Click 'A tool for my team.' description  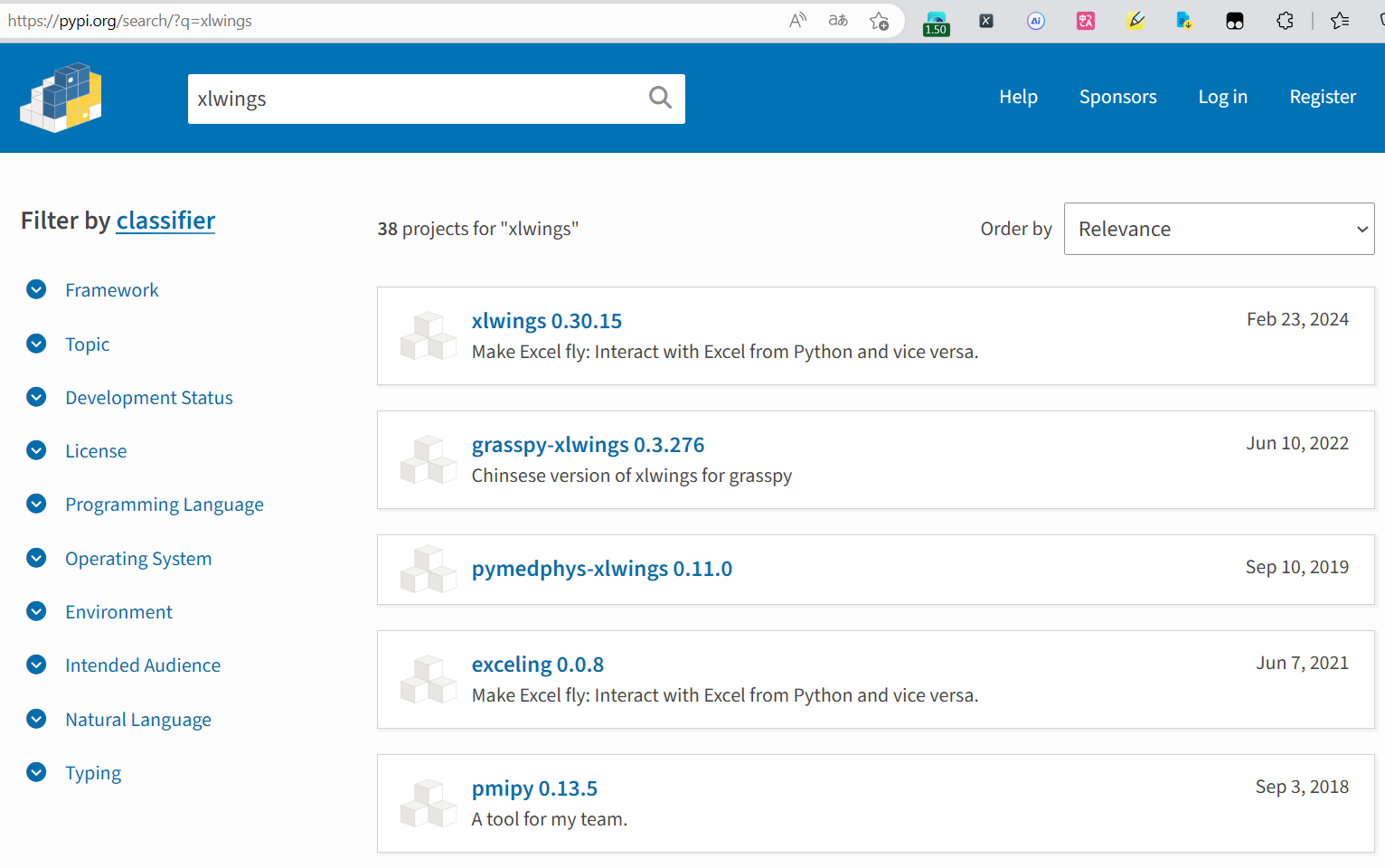pos(550,819)
